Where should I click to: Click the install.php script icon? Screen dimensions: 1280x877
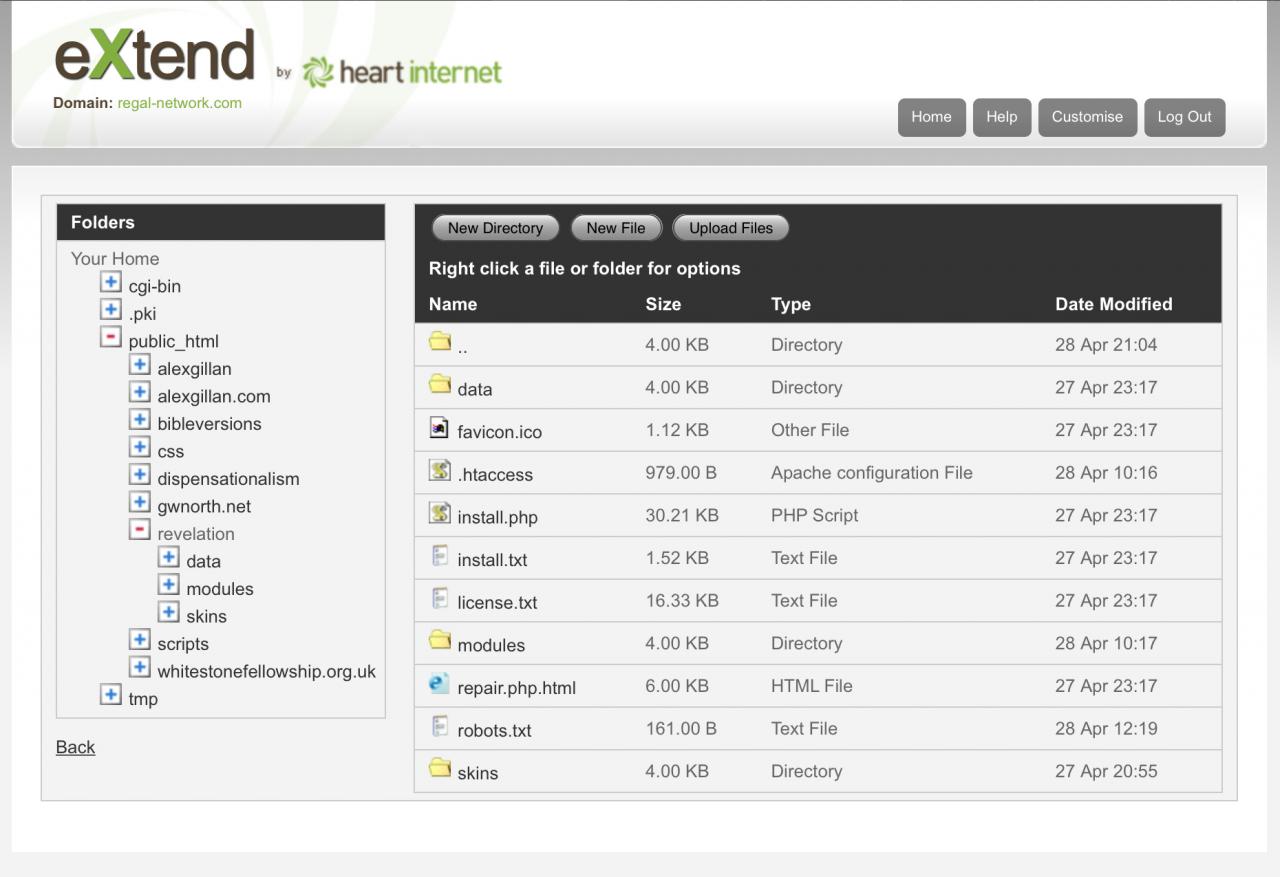(440, 514)
